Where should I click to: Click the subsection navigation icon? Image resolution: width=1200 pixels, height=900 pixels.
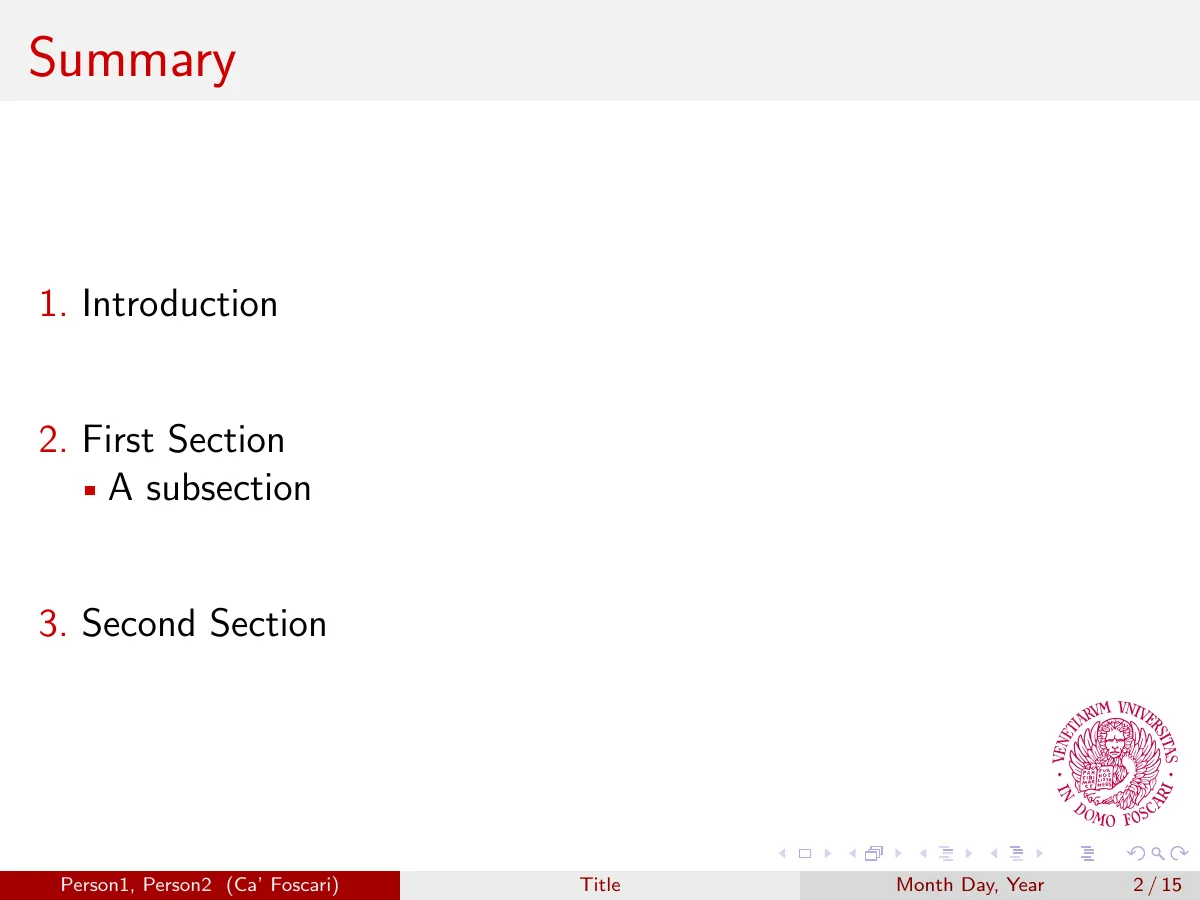click(945, 853)
